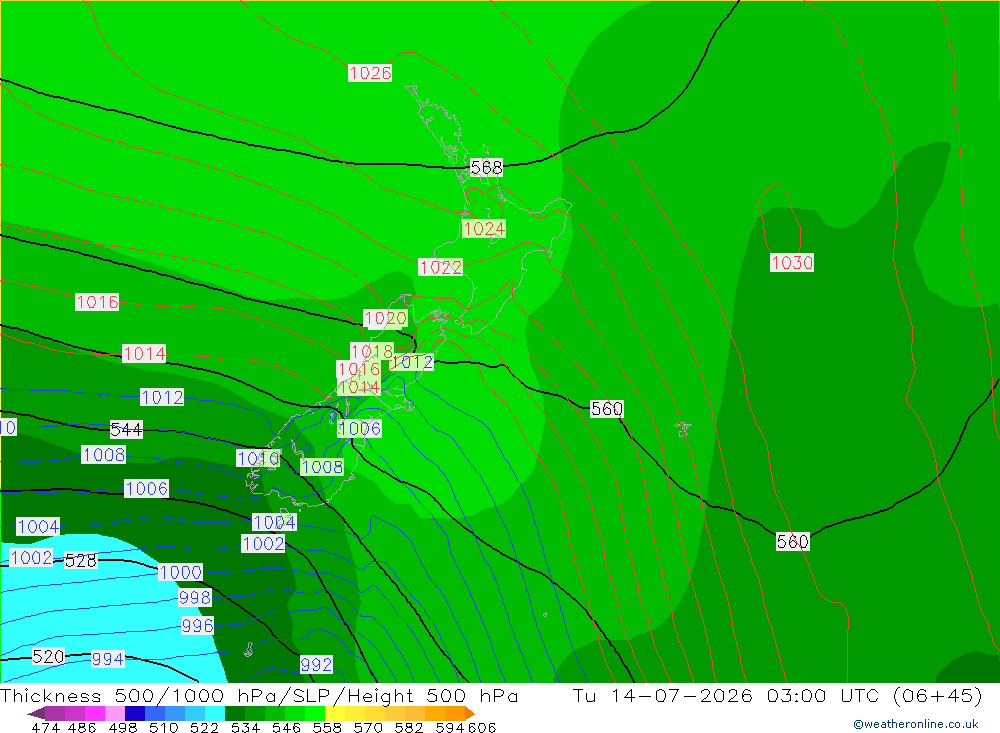Pick the bright yellow legend swatch
Screen dimensions: 1000x733
[x=335, y=713]
